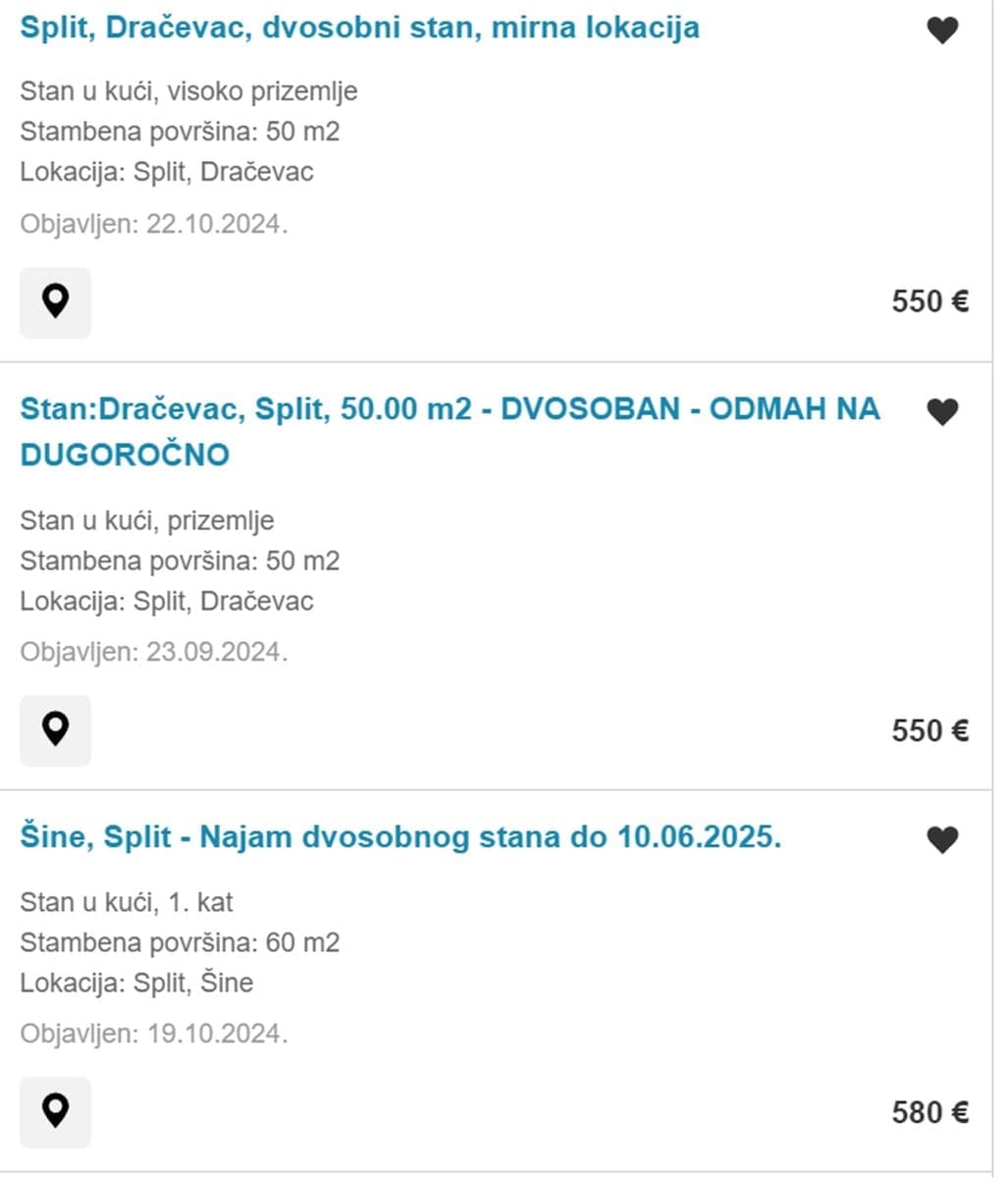1008x1178 pixels.
Task: Click the "Objavljen: 23.09.2024." date text
Action: 153,653
